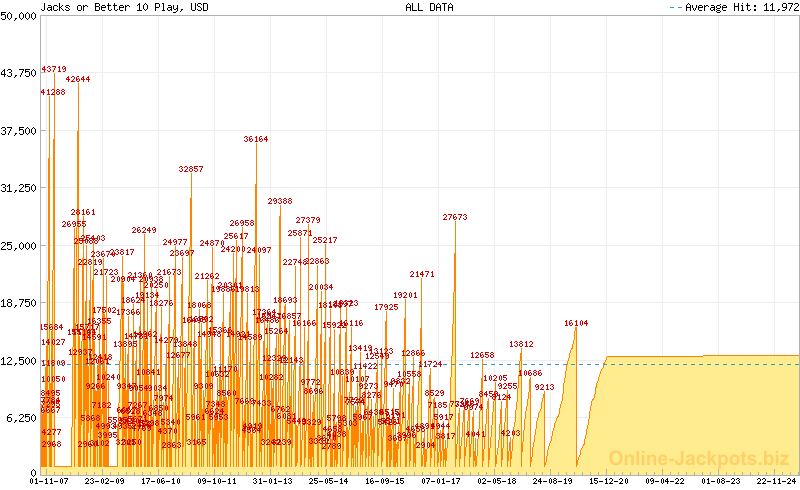Image resolution: width=800 pixels, height=490 pixels.
Task: Click the 36164 data point label
Action: [x=256, y=140]
